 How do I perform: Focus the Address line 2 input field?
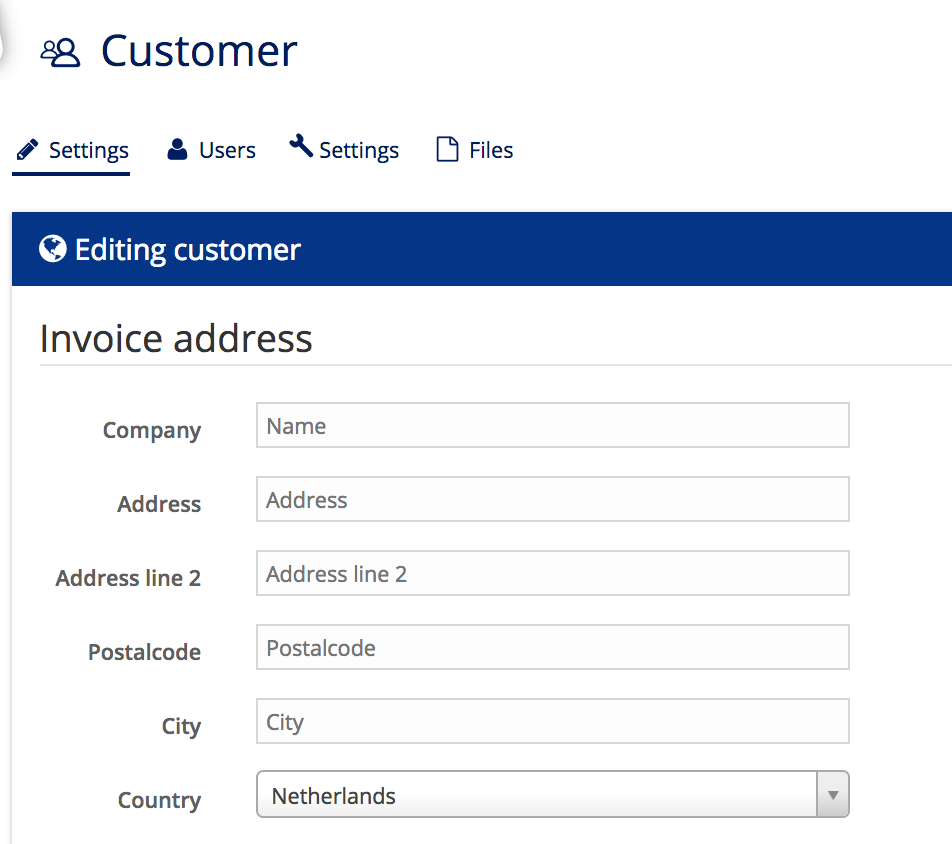pos(552,573)
